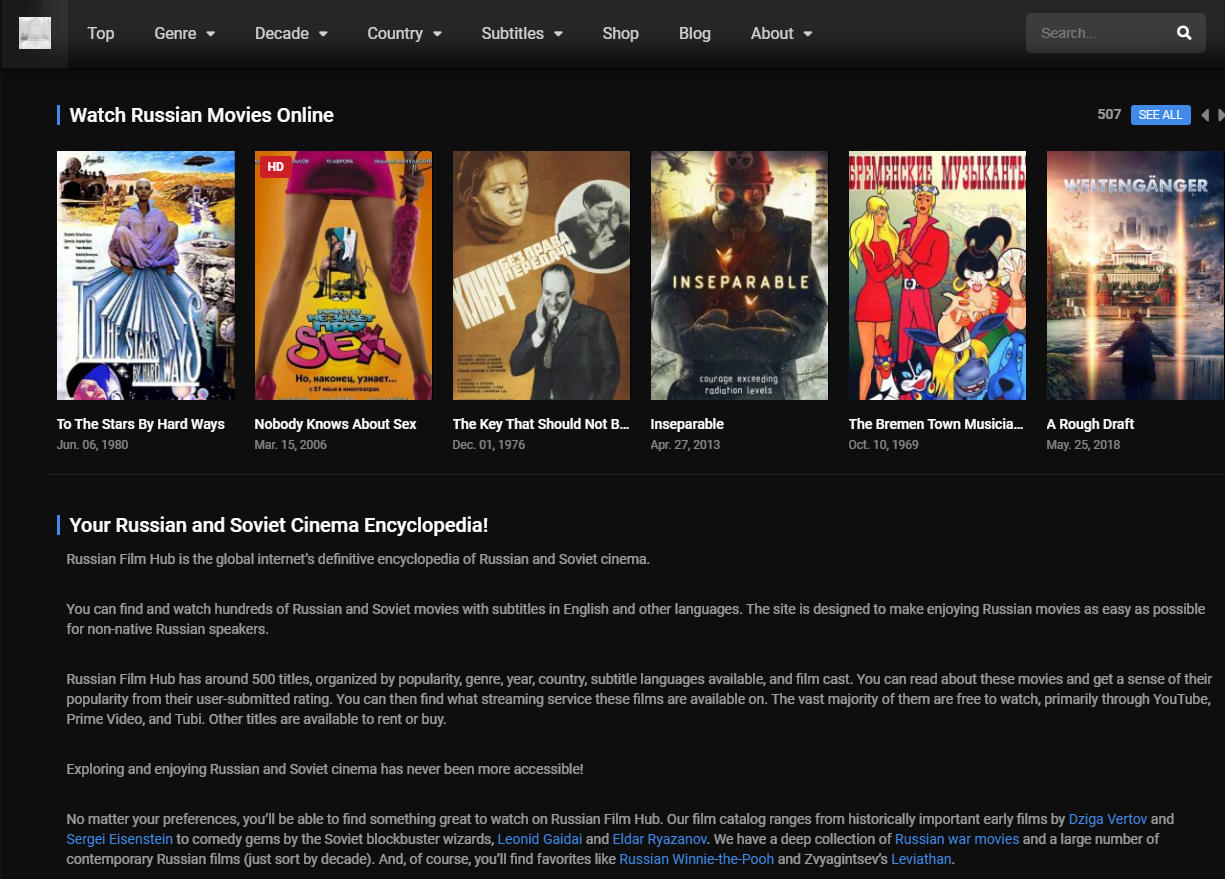
Task: Open the Genre dropdown menu
Action: point(184,33)
